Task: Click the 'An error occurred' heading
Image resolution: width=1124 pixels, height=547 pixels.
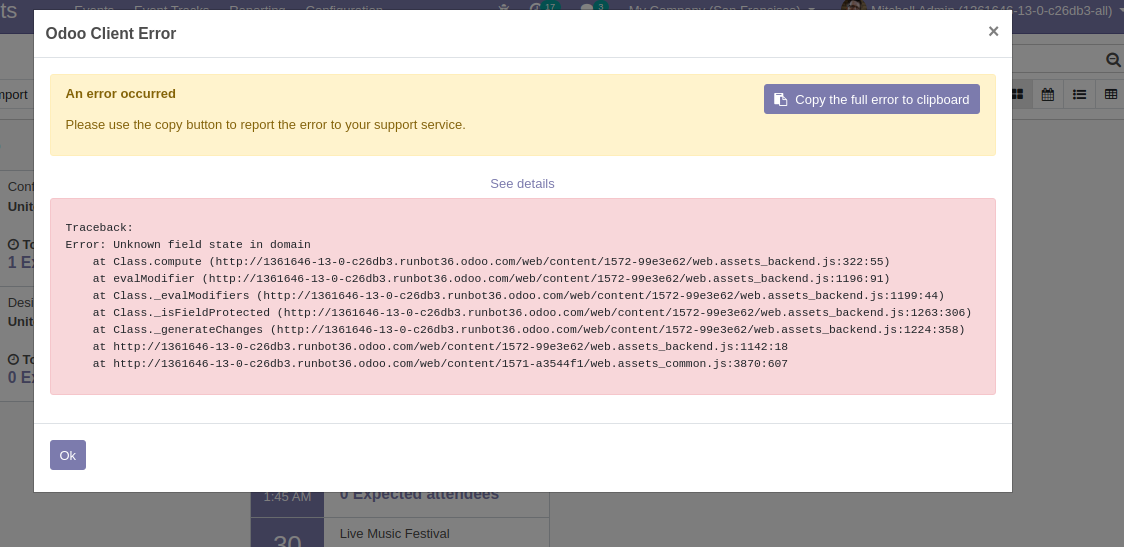Action: [x=120, y=94]
